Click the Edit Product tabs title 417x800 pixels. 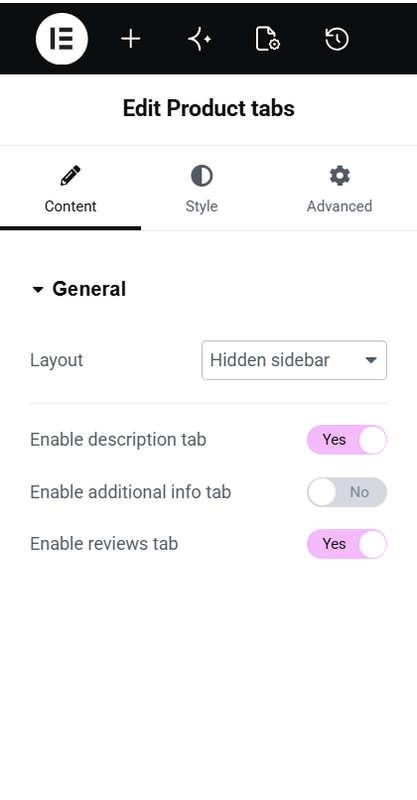pyautogui.click(x=208, y=109)
